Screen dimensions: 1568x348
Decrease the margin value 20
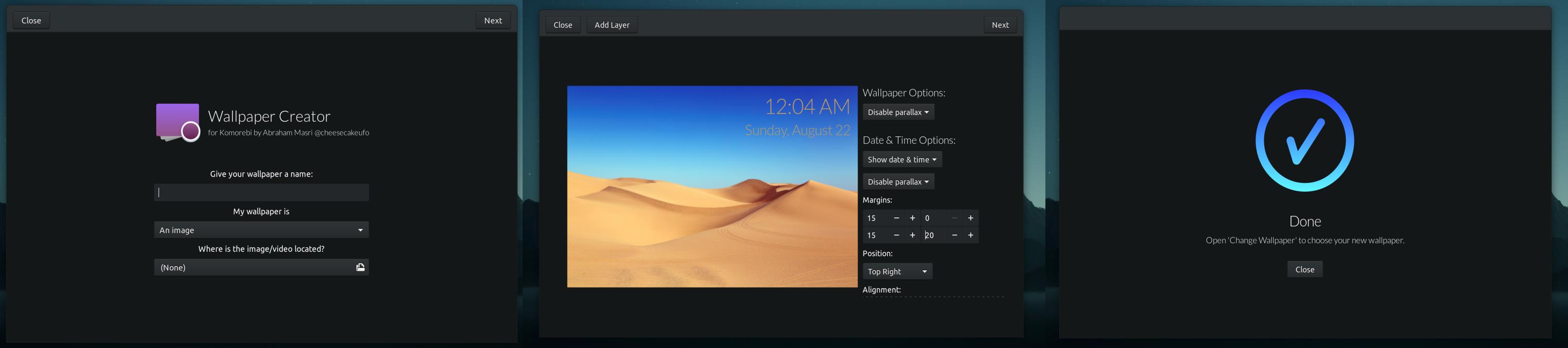954,235
